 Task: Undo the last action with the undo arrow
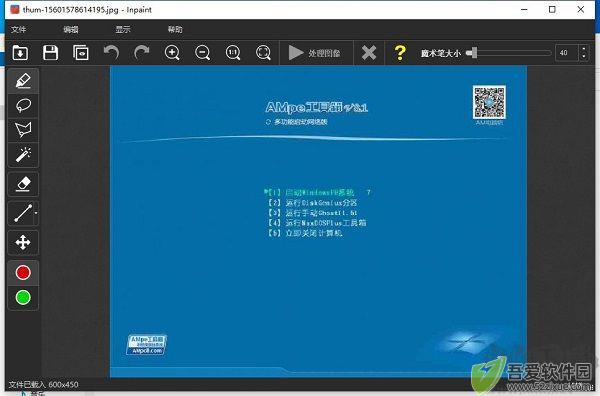[x=111, y=53]
